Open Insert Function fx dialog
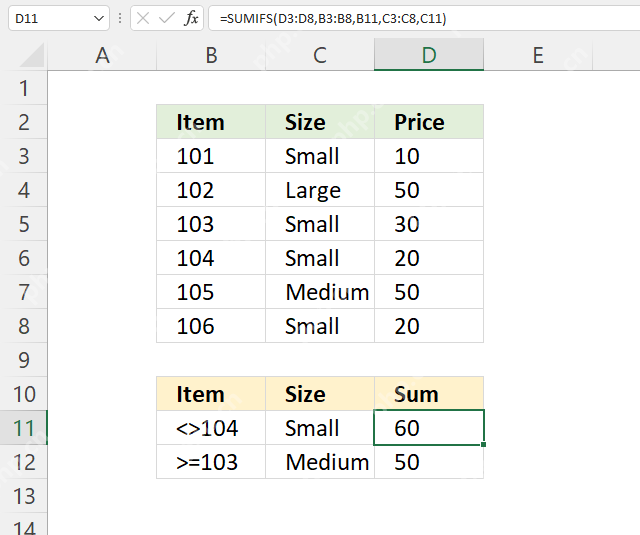This screenshot has height=535, width=640. tap(191, 18)
